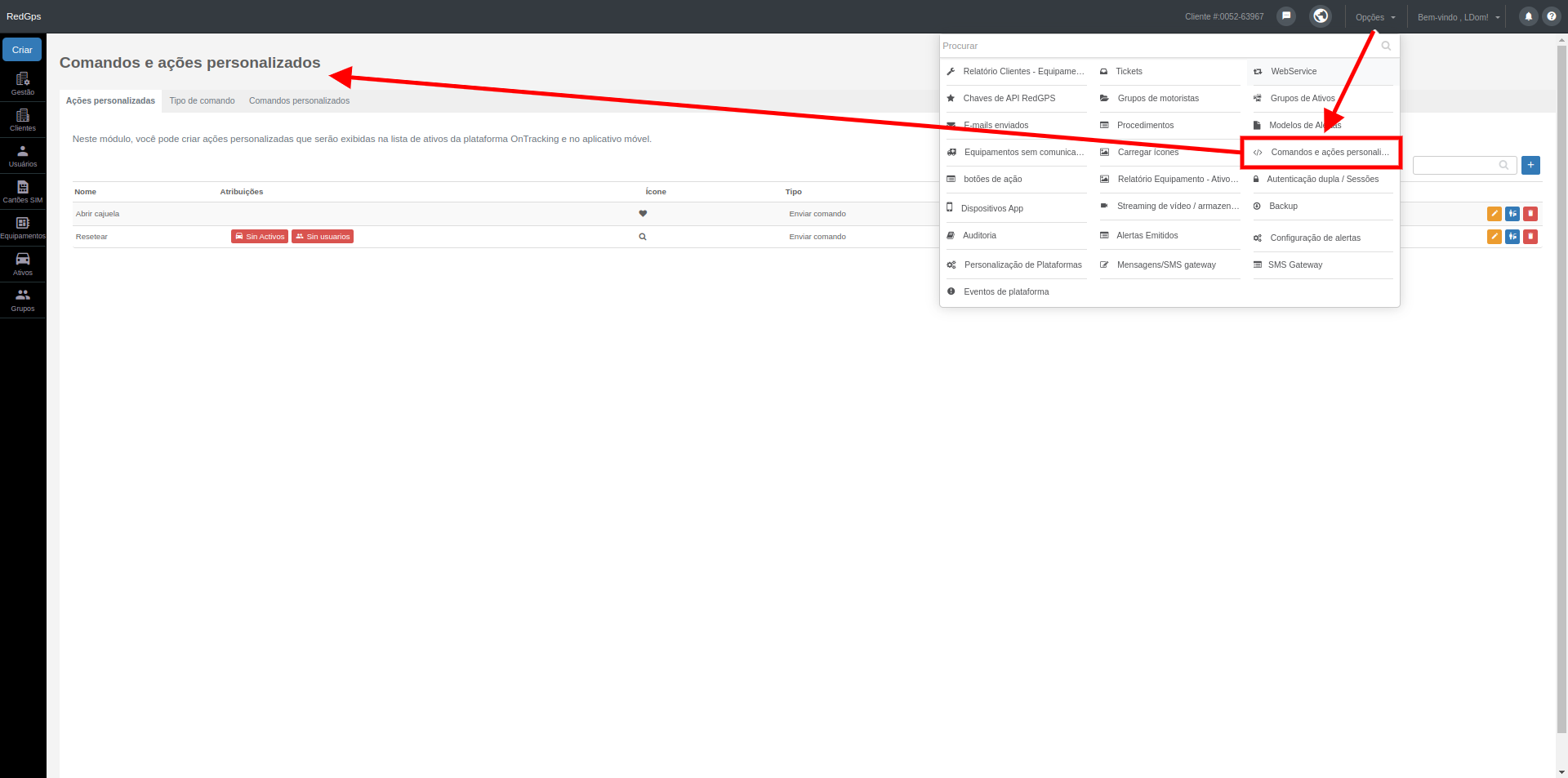Go to Equipamentos in the sidebar
The image size is (1568, 778).
click(23, 228)
